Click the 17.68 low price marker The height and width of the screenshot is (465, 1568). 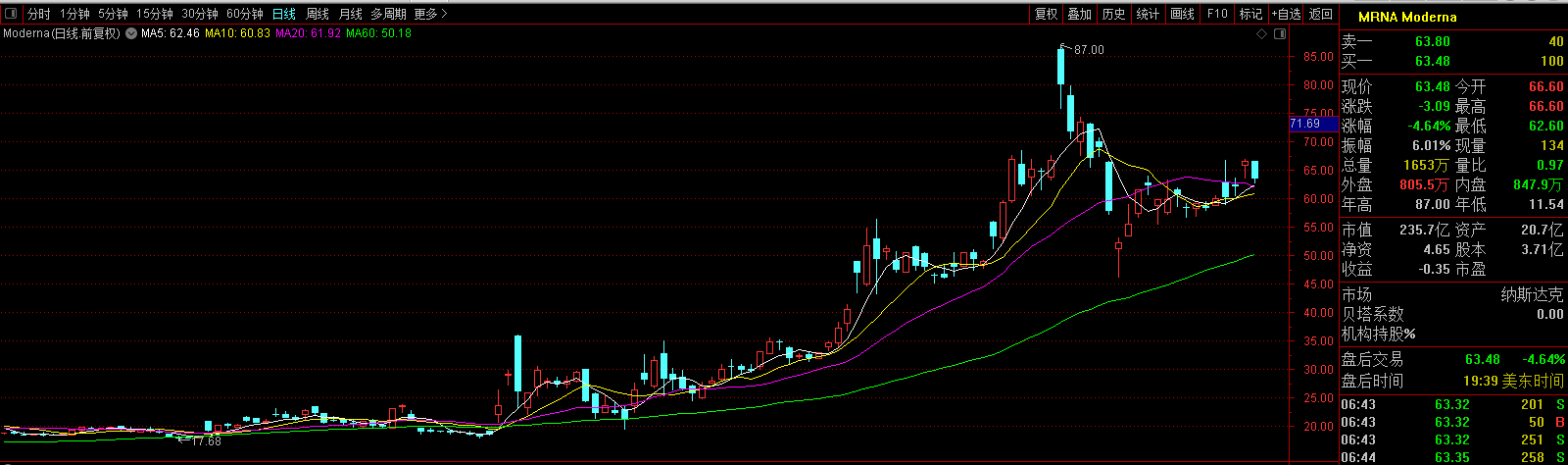click(x=206, y=441)
